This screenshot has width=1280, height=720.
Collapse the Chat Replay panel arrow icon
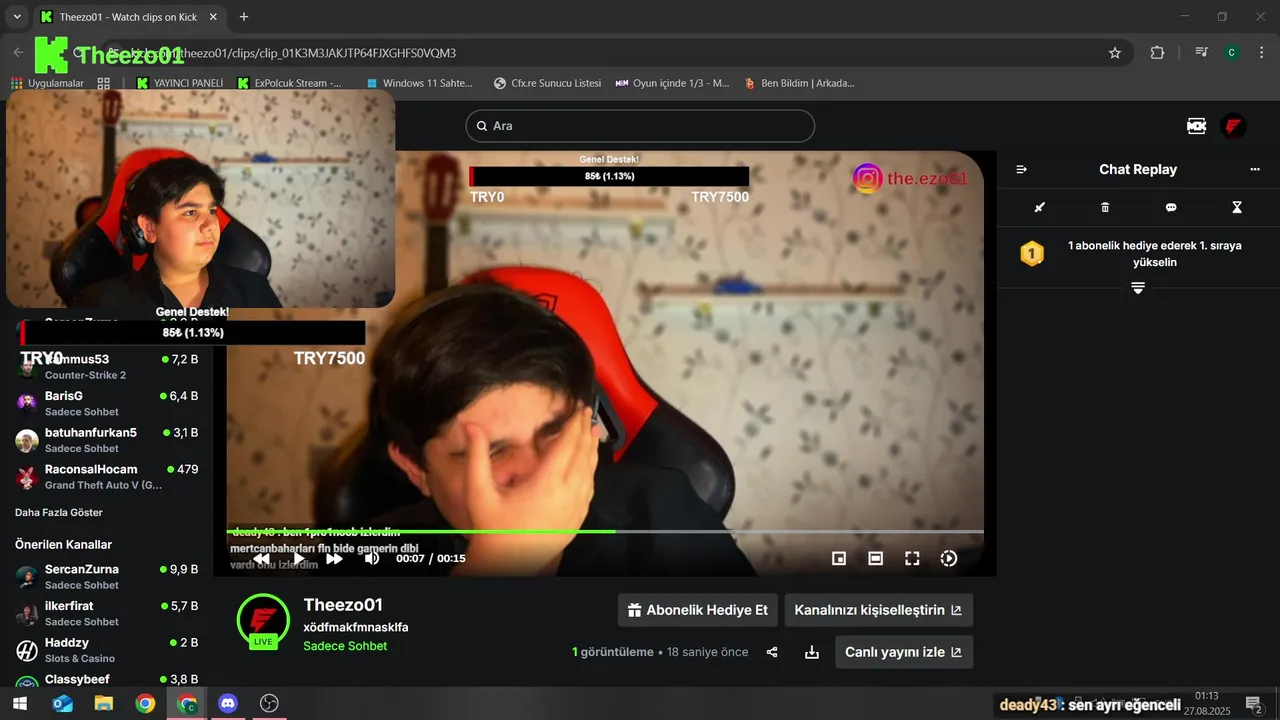pos(1021,169)
